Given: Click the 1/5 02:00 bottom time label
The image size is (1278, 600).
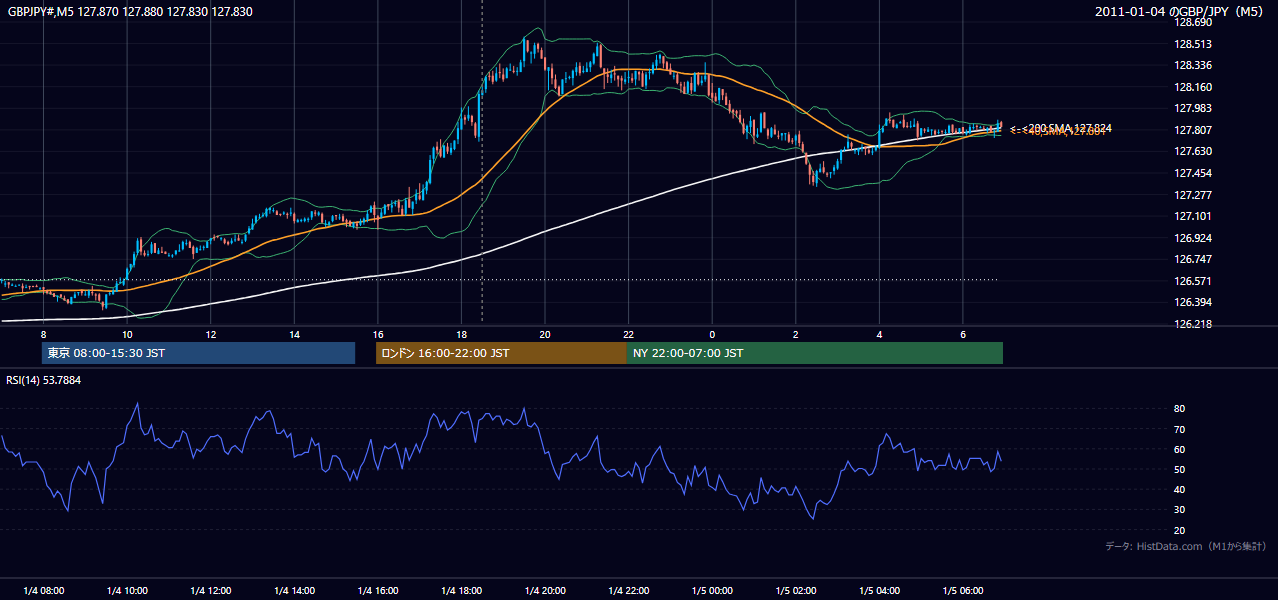Looking at the screenshot, I should pos(796,590).
